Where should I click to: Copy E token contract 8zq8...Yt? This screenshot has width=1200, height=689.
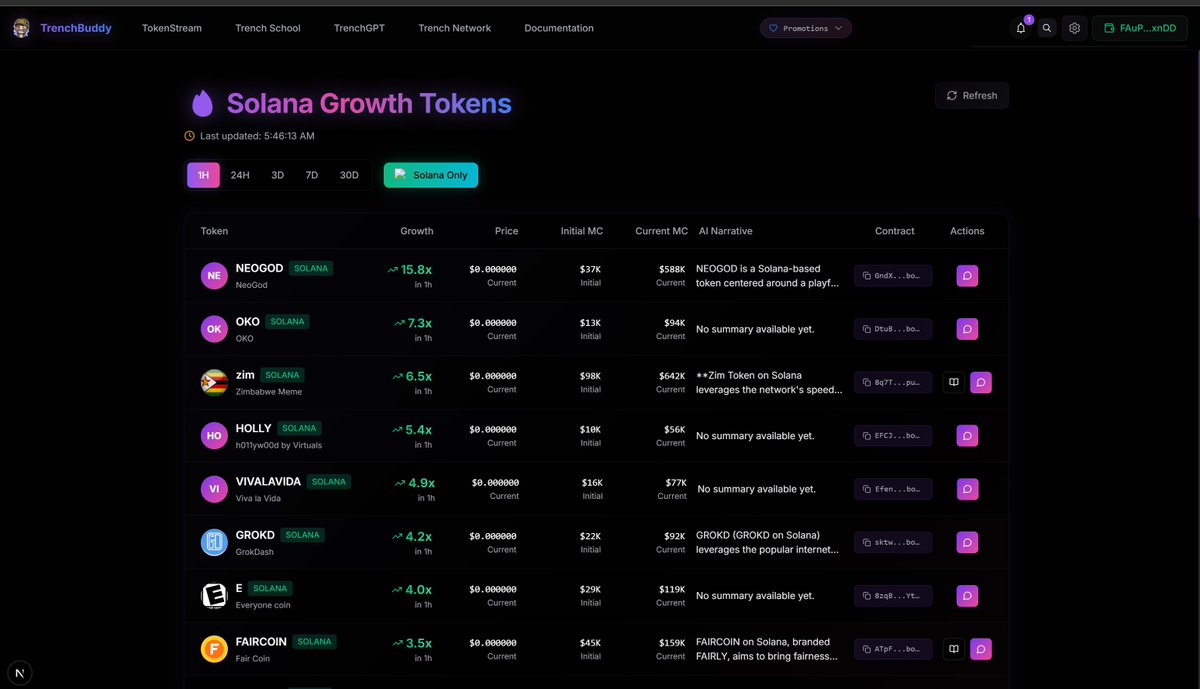tap(893, 596)
